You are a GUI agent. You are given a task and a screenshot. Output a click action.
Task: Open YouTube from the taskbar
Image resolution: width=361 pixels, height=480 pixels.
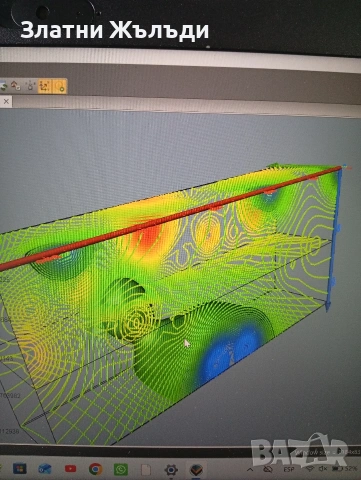pyautogui.click(x=70, y=469)
